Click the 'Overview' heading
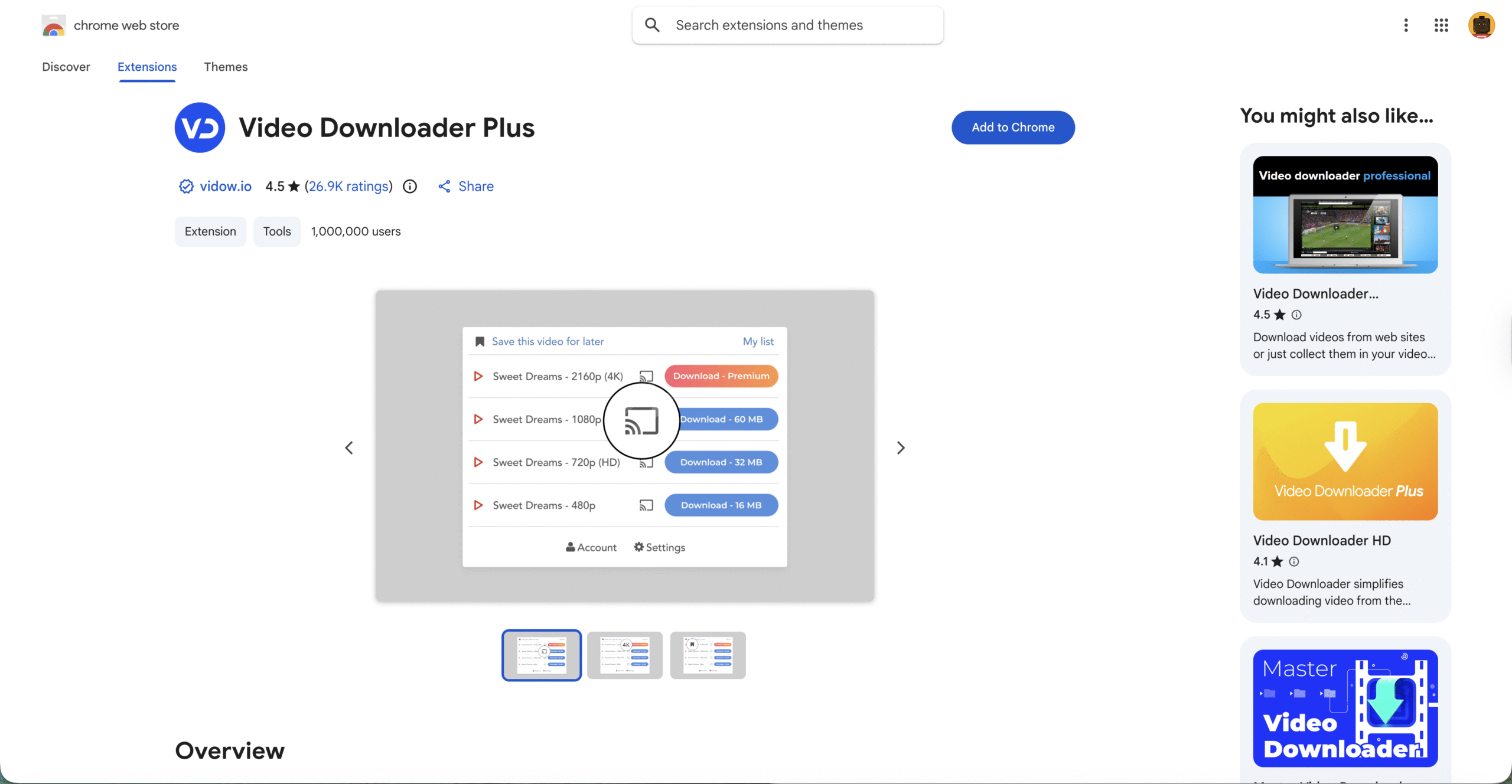Viewport: 1512px width, 784px height. (230, 751)
